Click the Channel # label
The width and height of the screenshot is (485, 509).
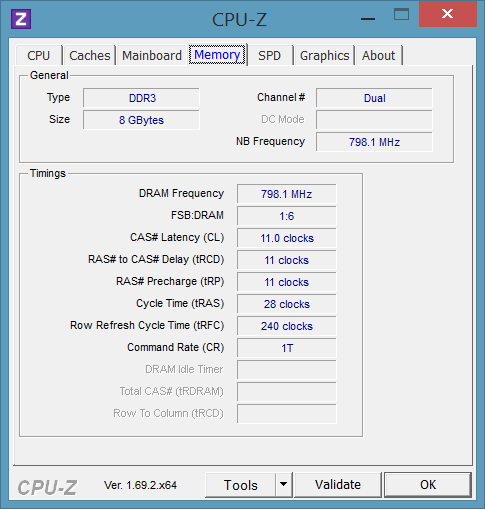coord(281,97)
